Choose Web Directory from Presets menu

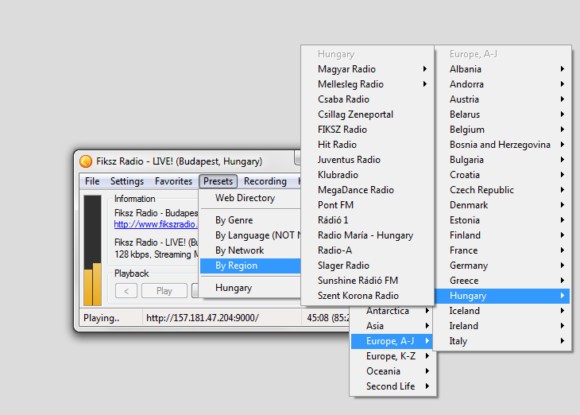[x=250, y=198]
